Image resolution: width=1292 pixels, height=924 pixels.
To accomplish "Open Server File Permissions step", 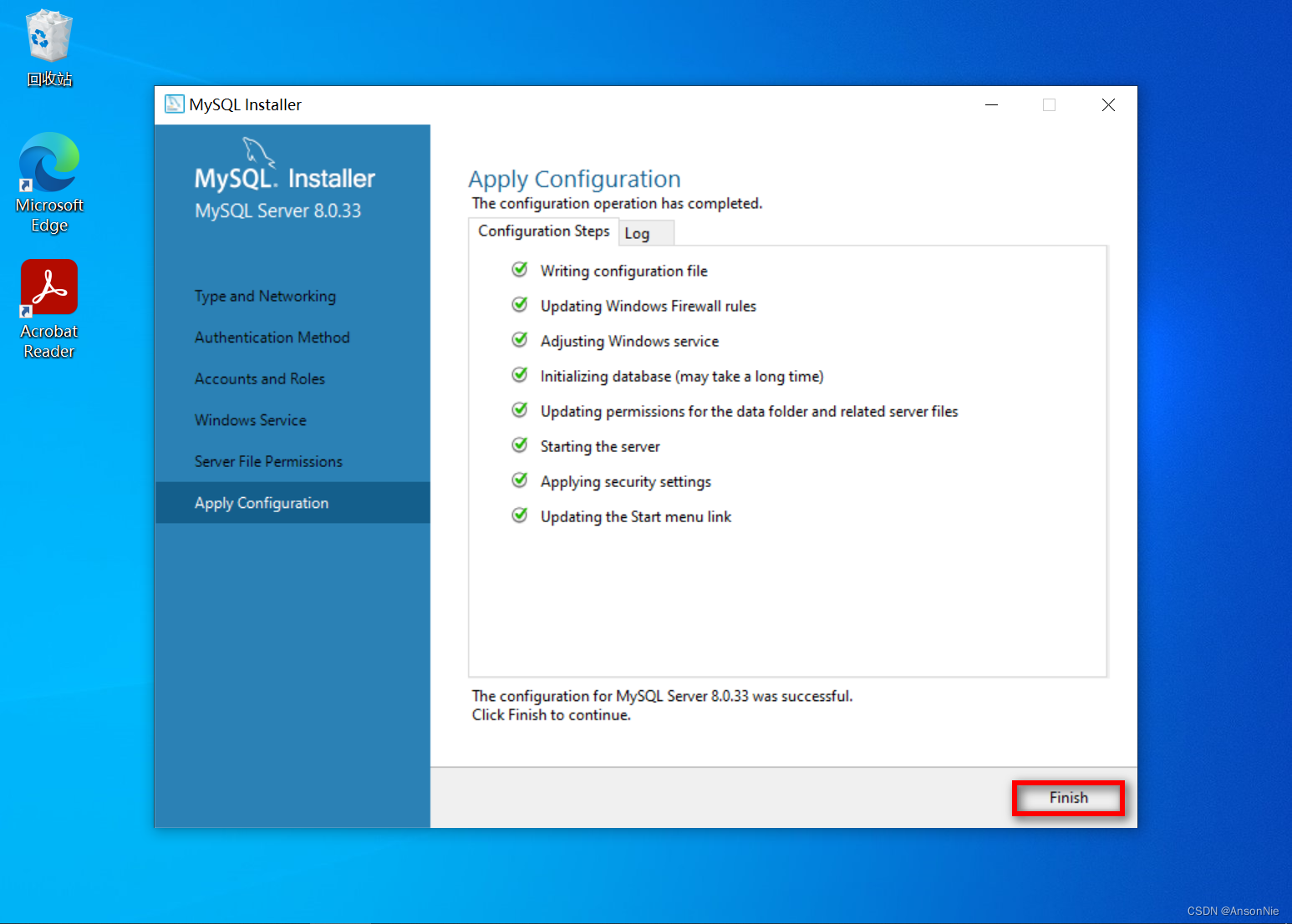I will [268, 461].
